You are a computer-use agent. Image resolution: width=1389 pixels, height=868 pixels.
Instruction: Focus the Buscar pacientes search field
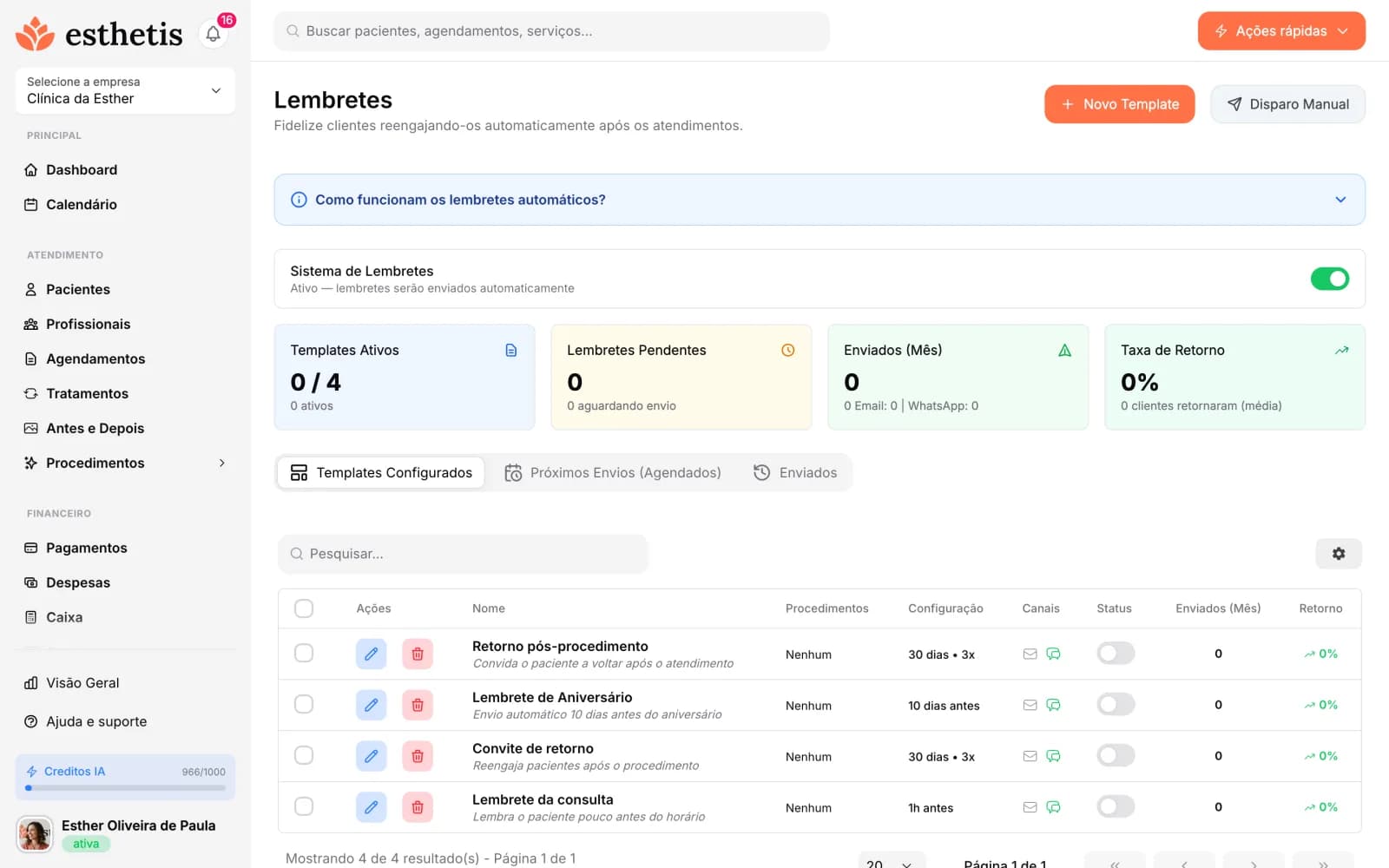552,31
